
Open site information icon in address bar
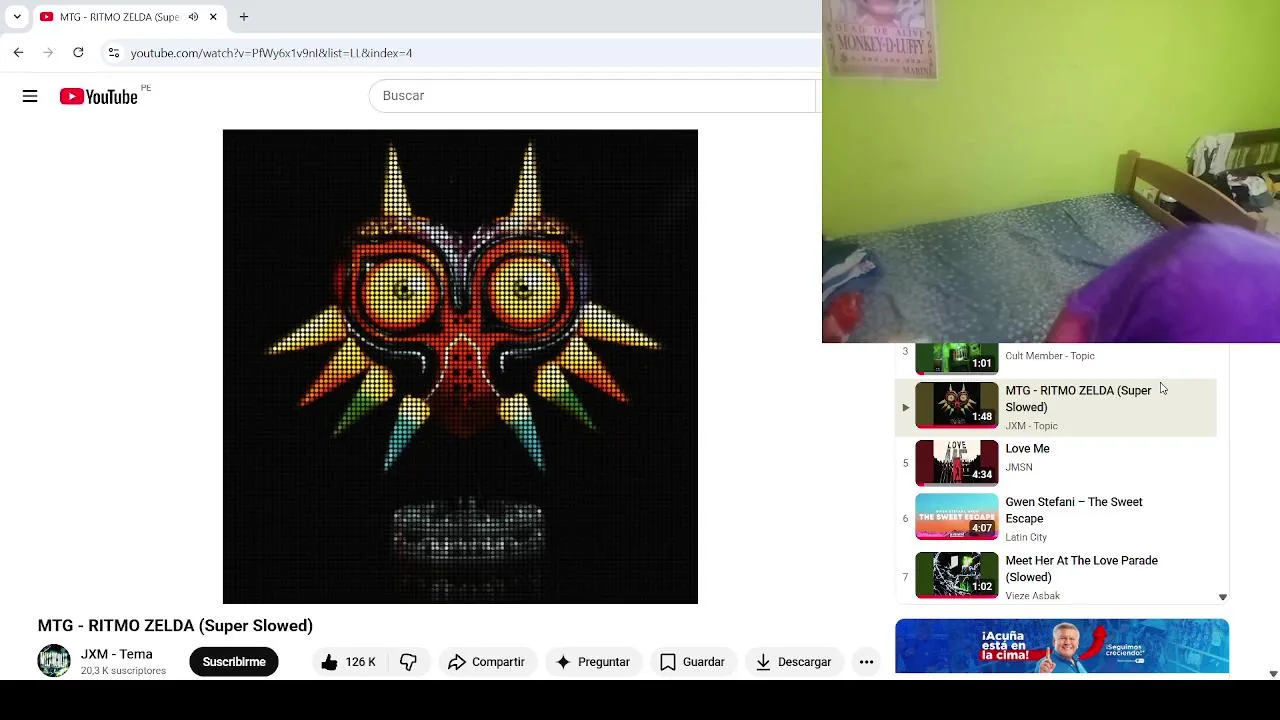[x=114, y=53]
